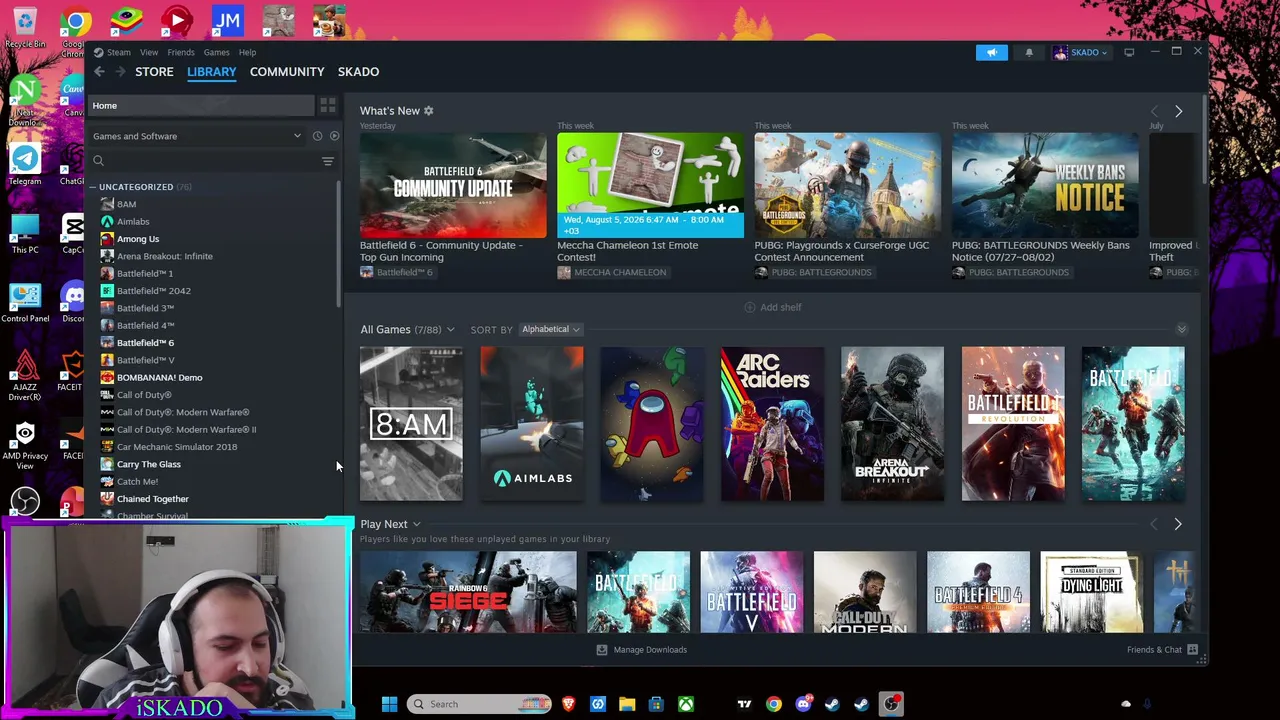Go back with the Steam back arrow
This screenshot has width=1280, height=720.
tap(99, 72)
